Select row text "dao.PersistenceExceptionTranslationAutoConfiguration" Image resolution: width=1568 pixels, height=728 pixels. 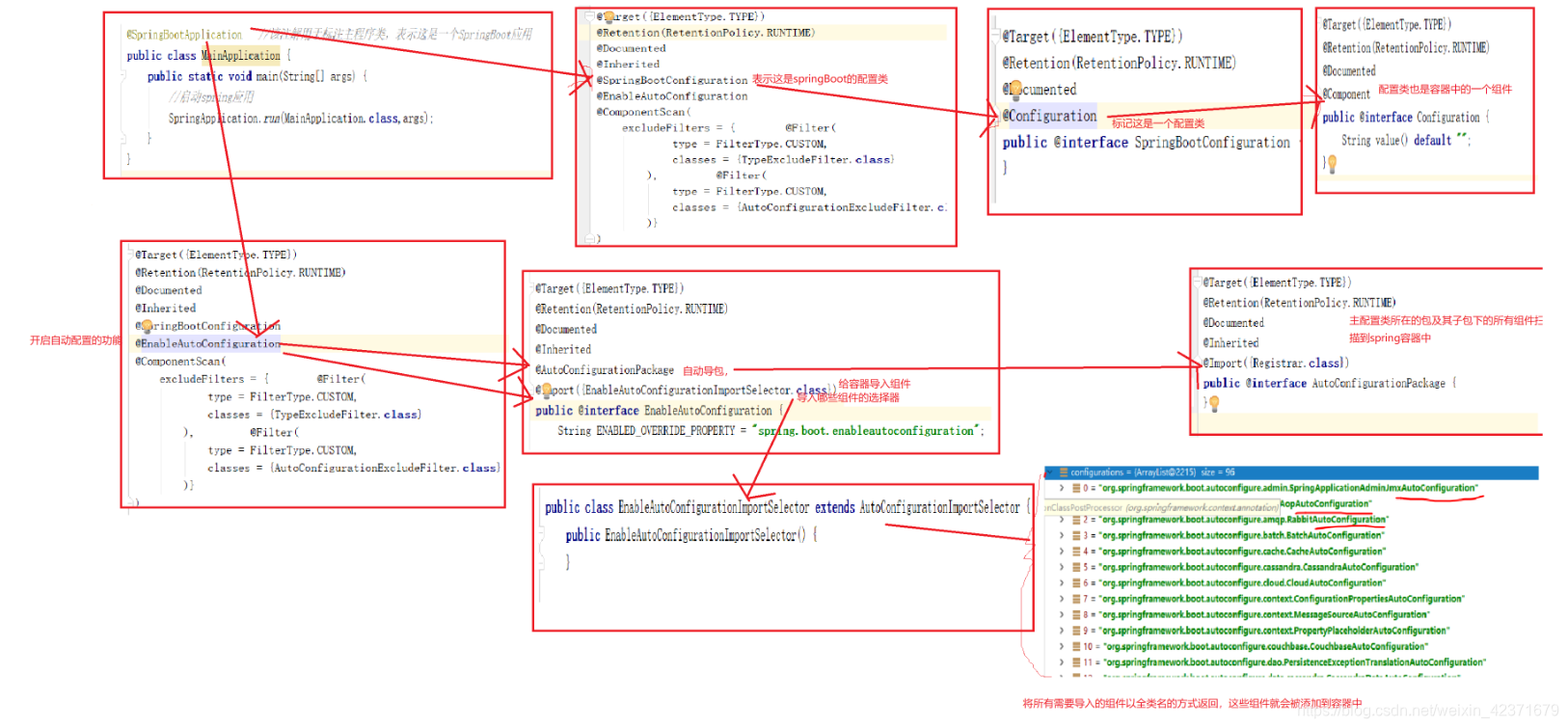pos(1377,663)
